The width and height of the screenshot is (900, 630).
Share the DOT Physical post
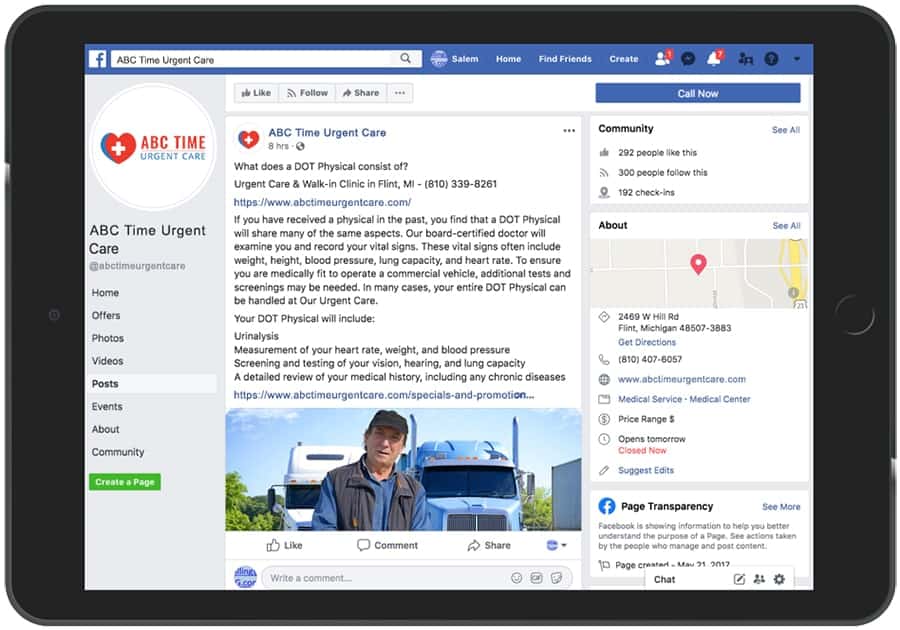489,545
